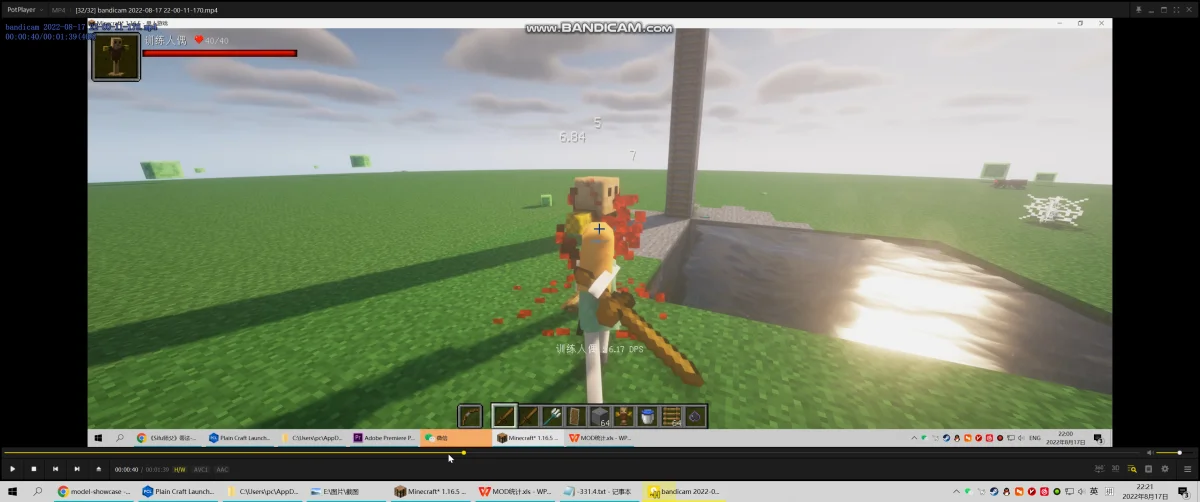The image size is (1200, 502).
Task: Switch to Chrome model-showcase taskbar window
Action: point(94,491)
